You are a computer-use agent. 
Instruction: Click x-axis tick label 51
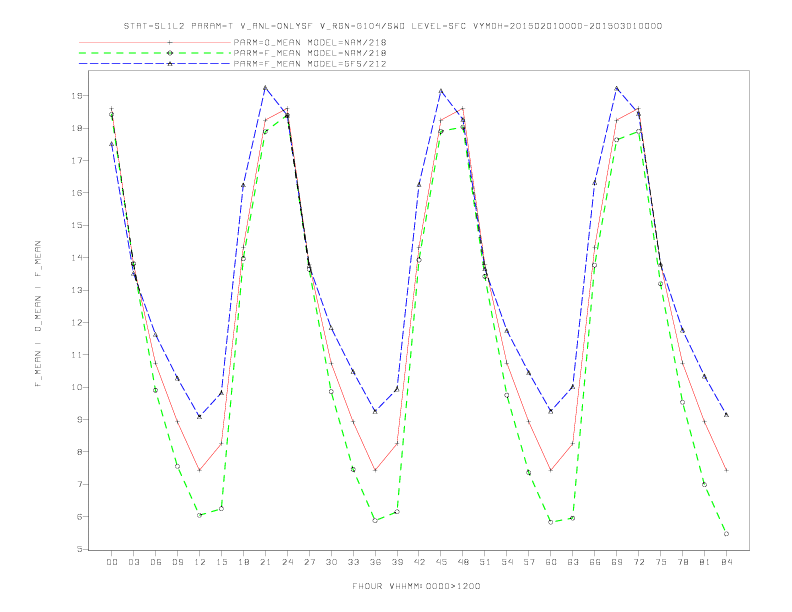coord(485,562)
